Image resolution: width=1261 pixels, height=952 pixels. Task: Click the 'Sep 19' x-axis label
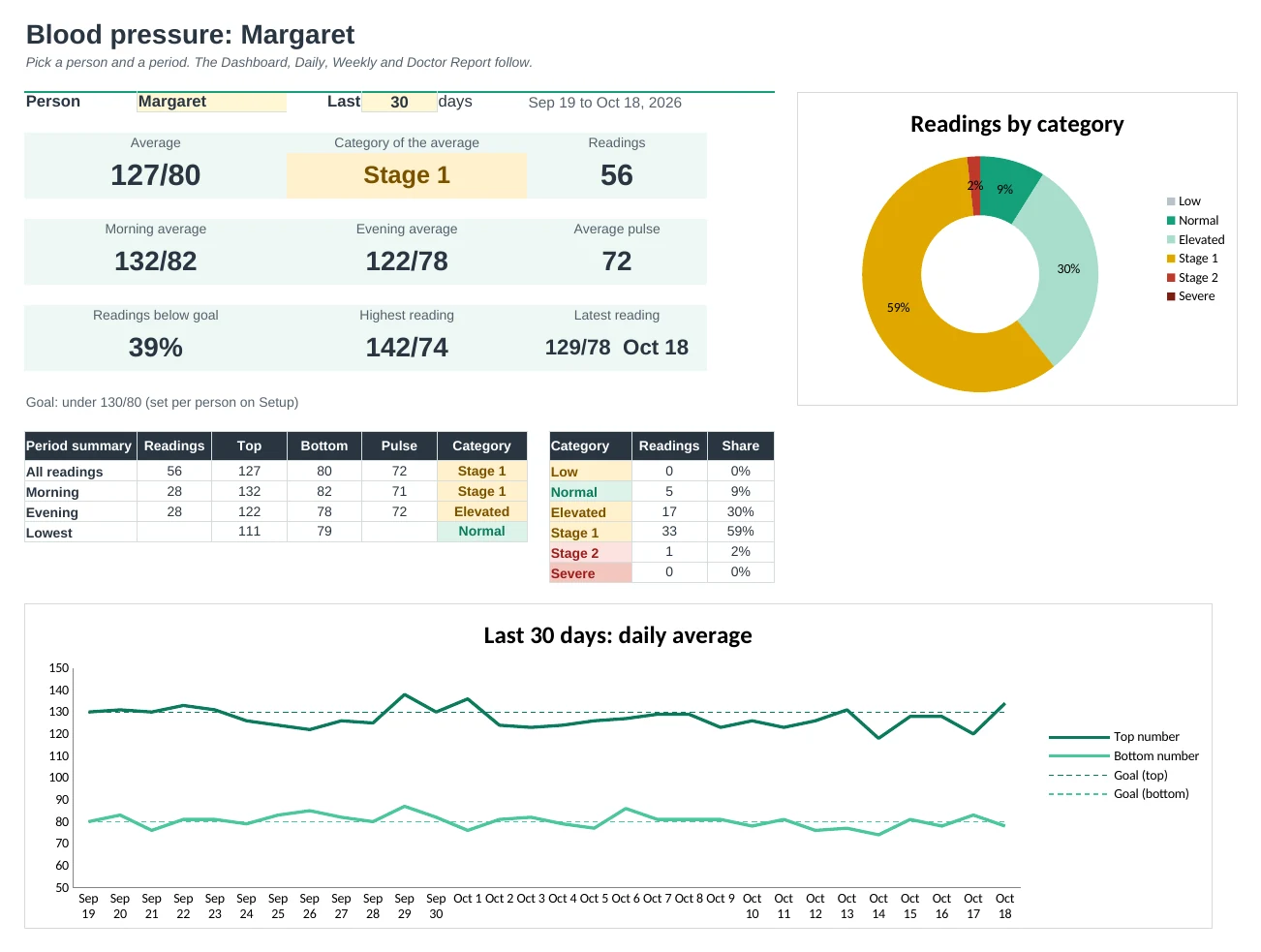[88, 906]
